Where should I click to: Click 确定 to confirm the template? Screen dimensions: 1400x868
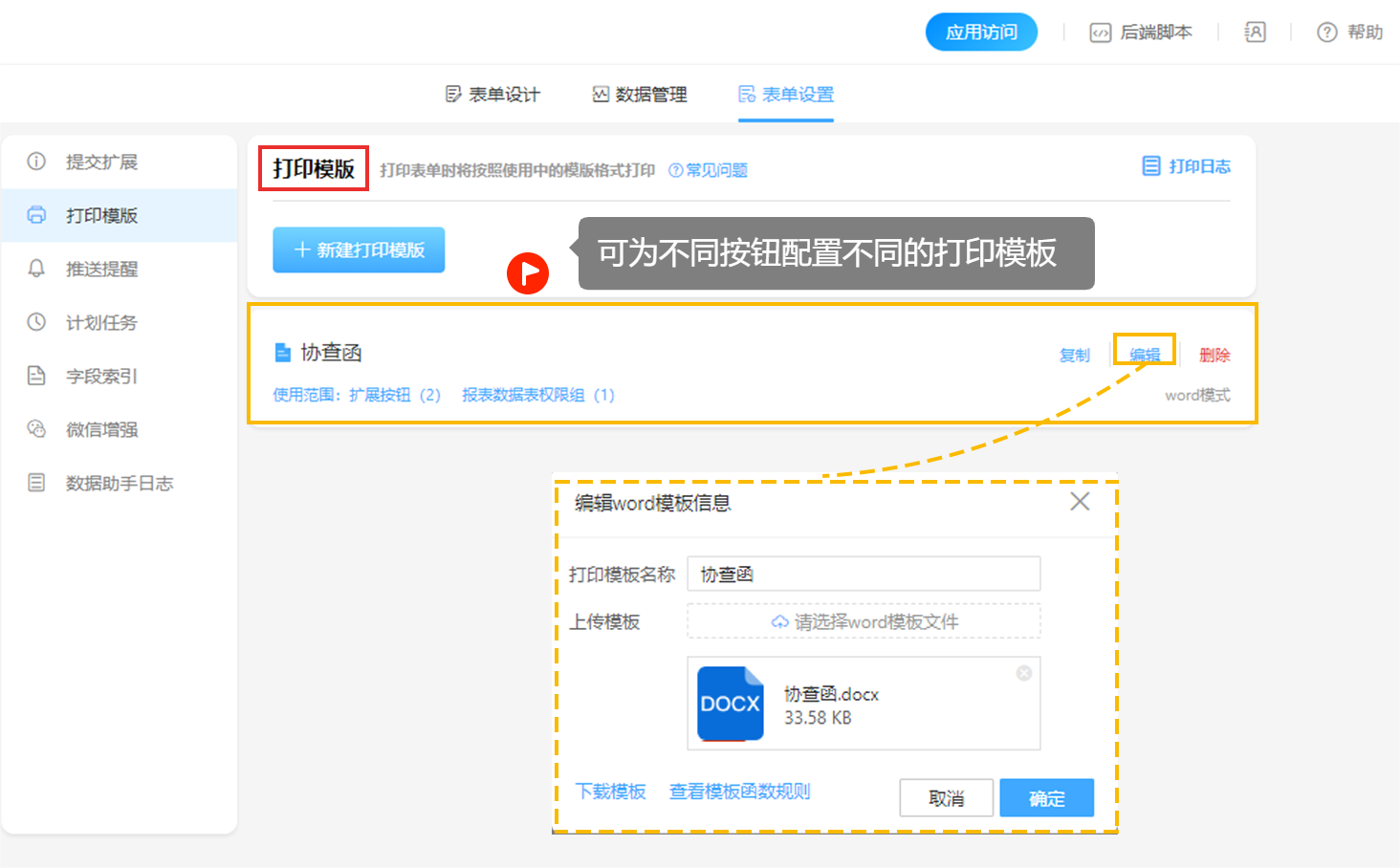point(1046,798)
